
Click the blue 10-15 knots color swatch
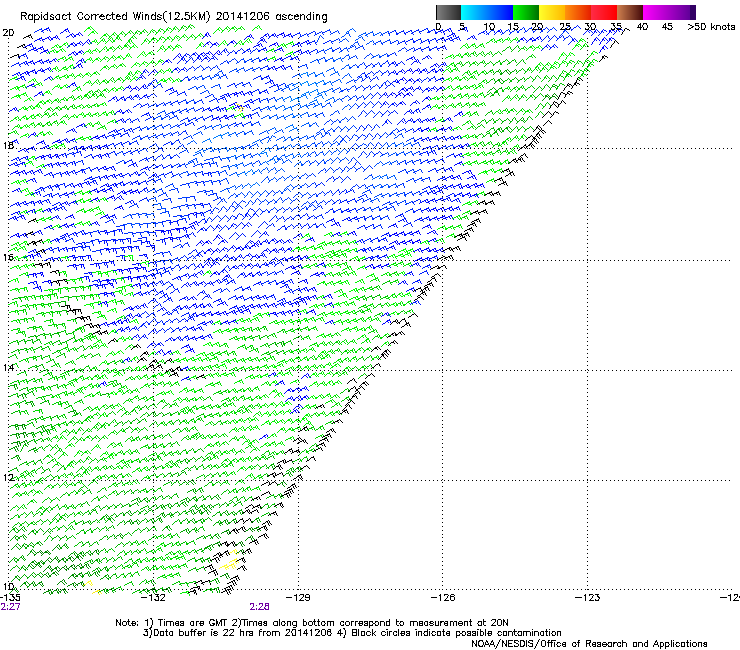click(x=500, y=13)
